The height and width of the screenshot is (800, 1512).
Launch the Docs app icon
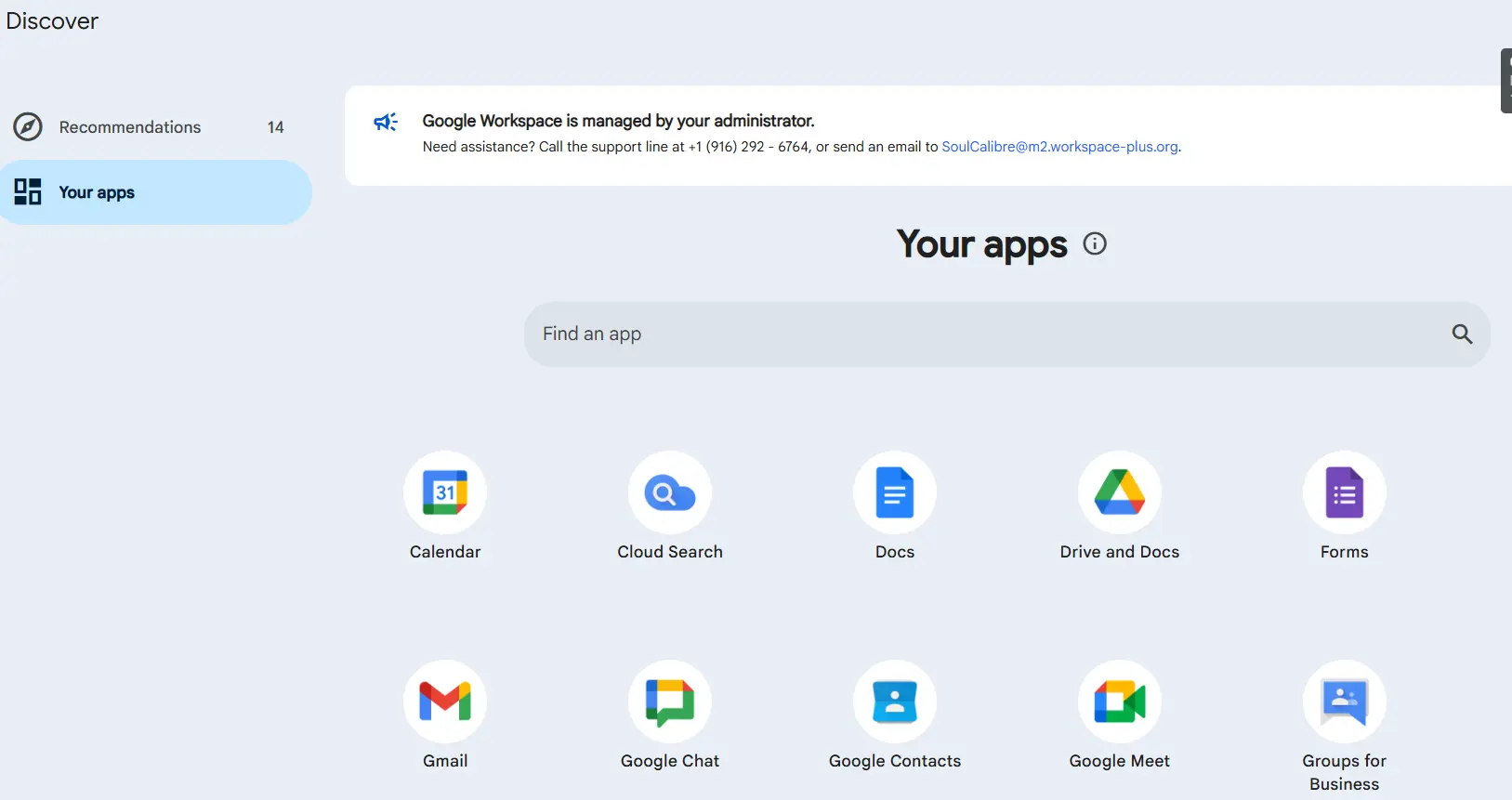pyautogui.click(x=895, y=492)
